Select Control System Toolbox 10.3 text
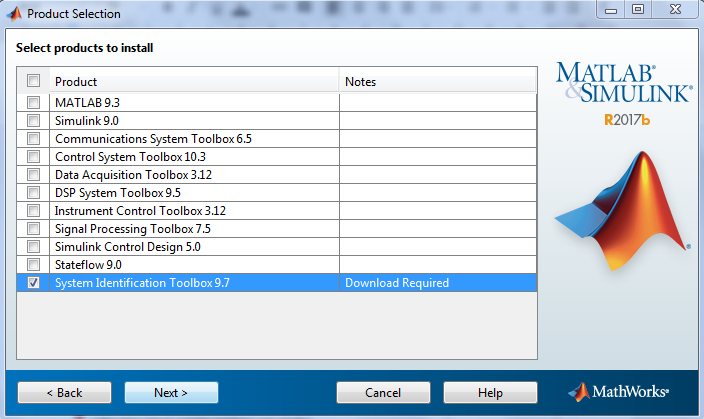The width and height of the screenshot is (704, 419). click(x=130, y=157)
